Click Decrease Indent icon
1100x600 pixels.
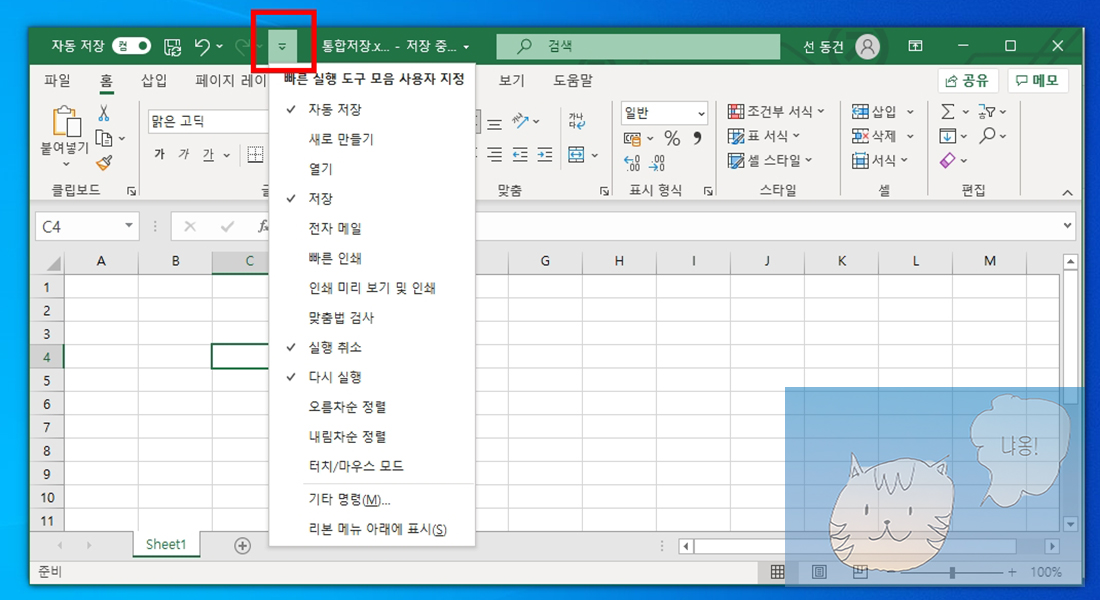coord(520,155)
